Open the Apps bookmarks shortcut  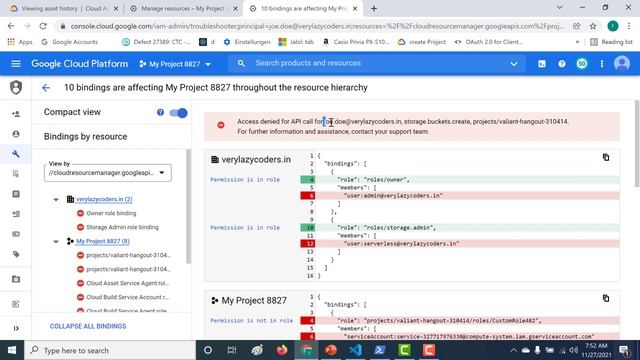[x=20, y=42]
